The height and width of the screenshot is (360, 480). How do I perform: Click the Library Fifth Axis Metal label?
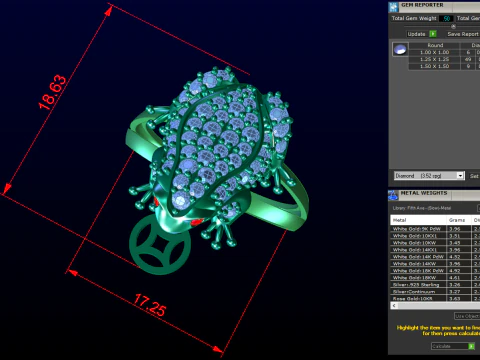(422, 208)
